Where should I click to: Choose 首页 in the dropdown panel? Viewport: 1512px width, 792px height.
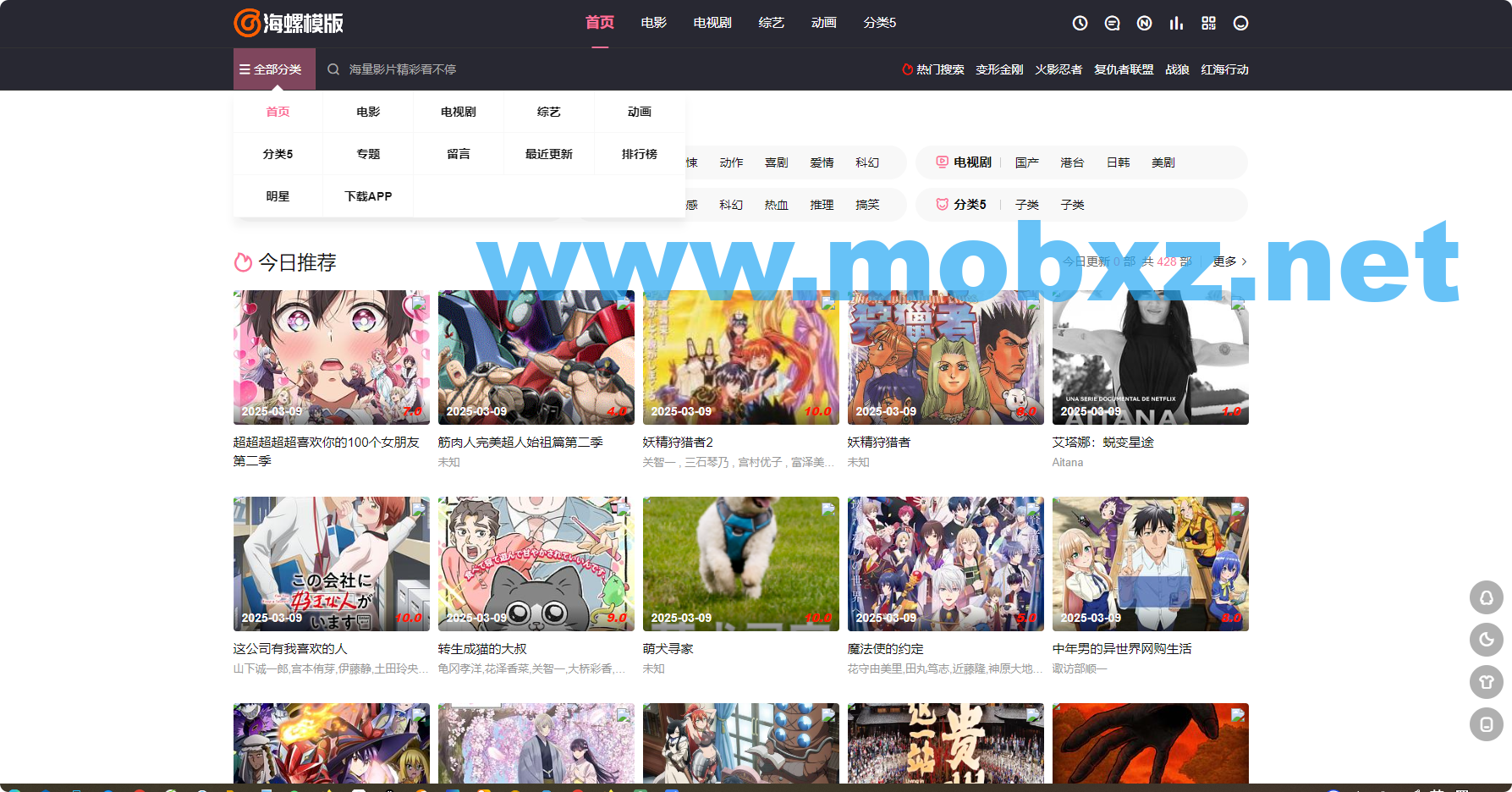click(278, 112)
